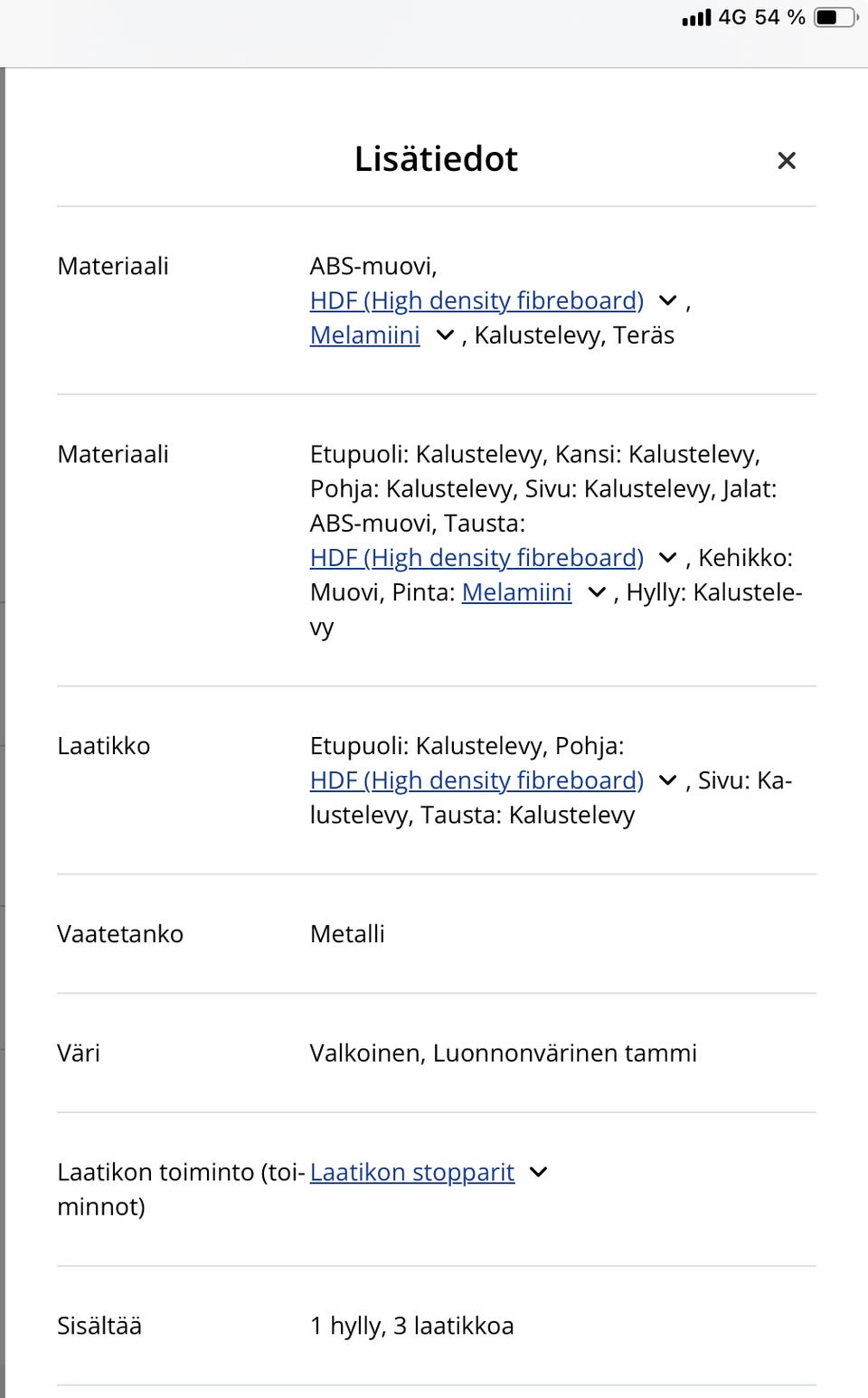
Task: Expand the HDF chevron in first Materiaali row
Action: (666, 300)
